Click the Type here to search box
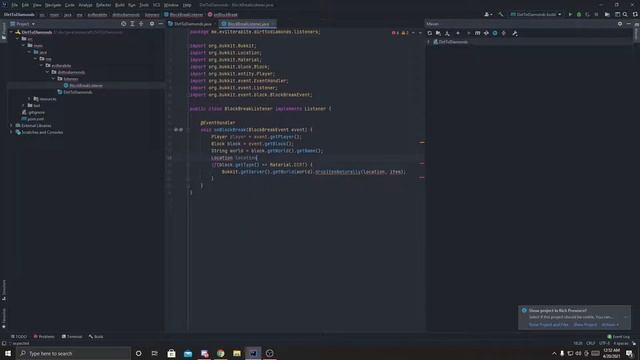The height and width of the screenshot is (360, 640). 73,353
